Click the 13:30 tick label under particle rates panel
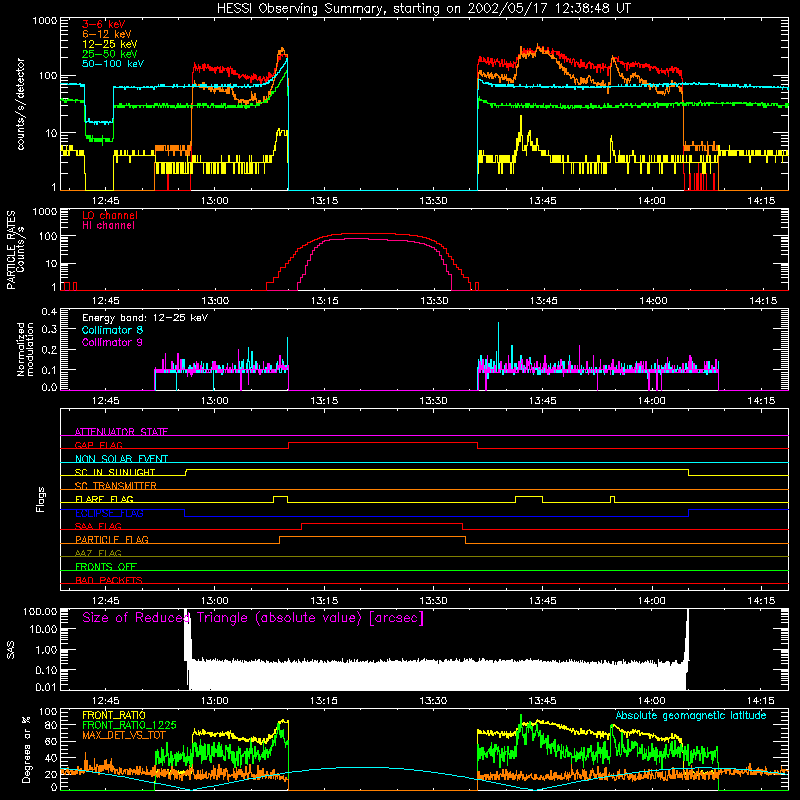Screen dimensions: 800x800 (434, 301)
